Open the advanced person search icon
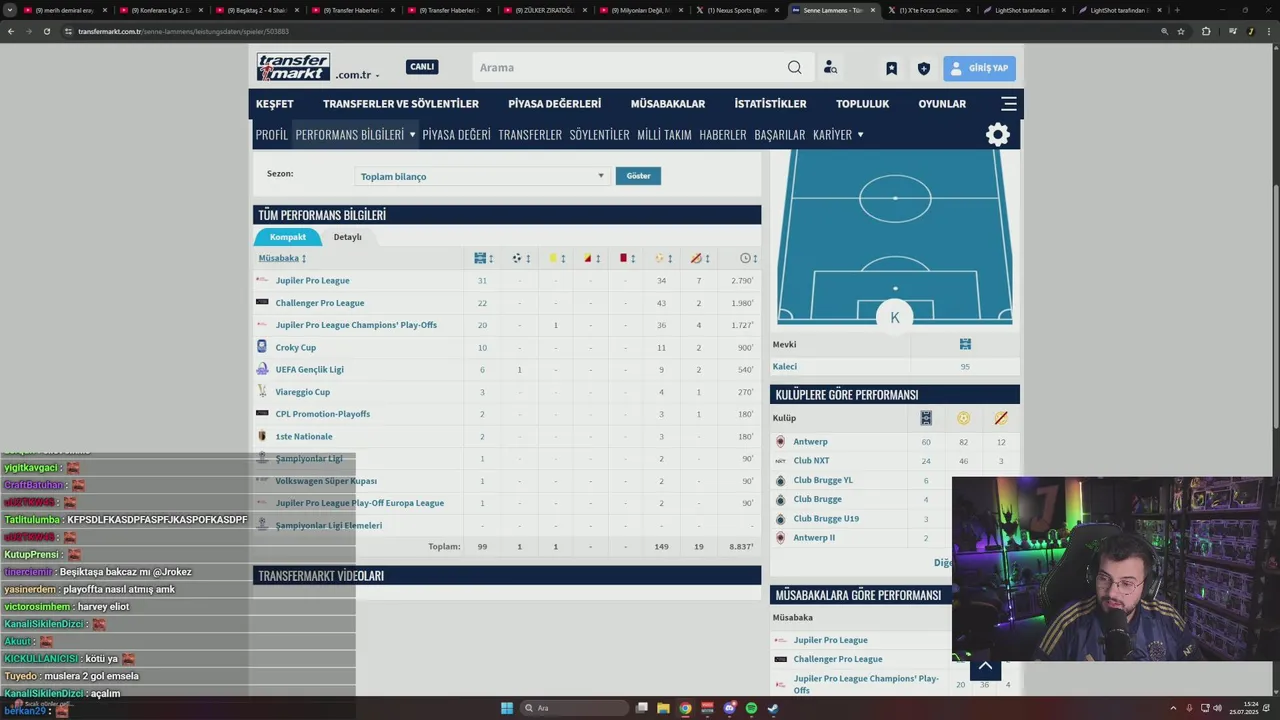 [830, 68]
